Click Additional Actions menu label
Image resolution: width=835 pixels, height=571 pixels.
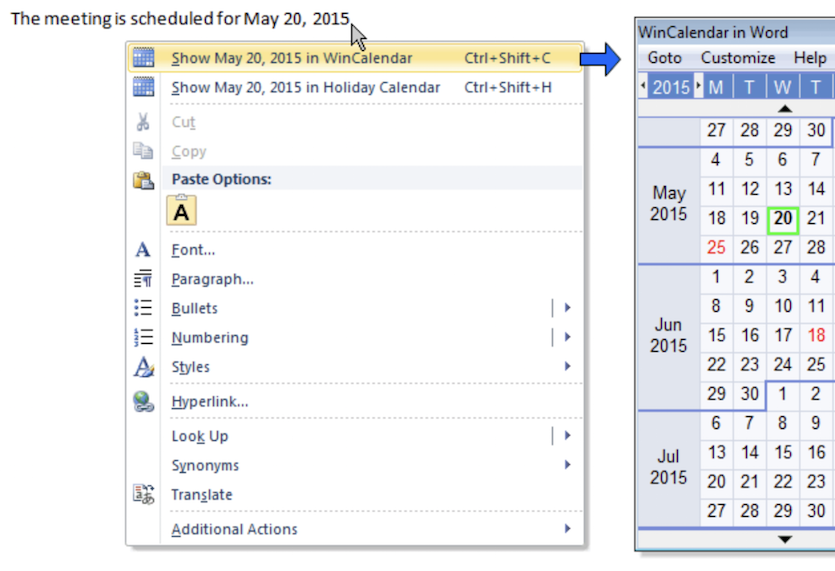tap(234, 529)
